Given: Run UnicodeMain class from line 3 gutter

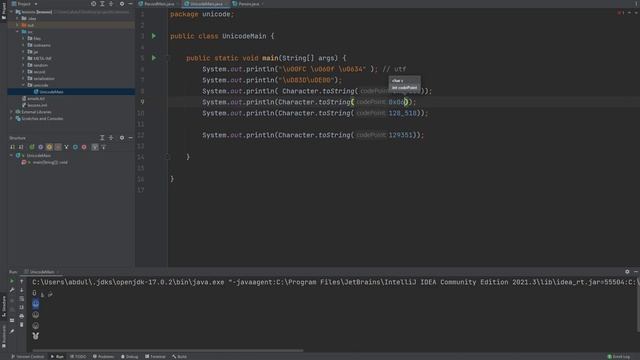Looking at the screenshot, I should (x=154, y=36).
